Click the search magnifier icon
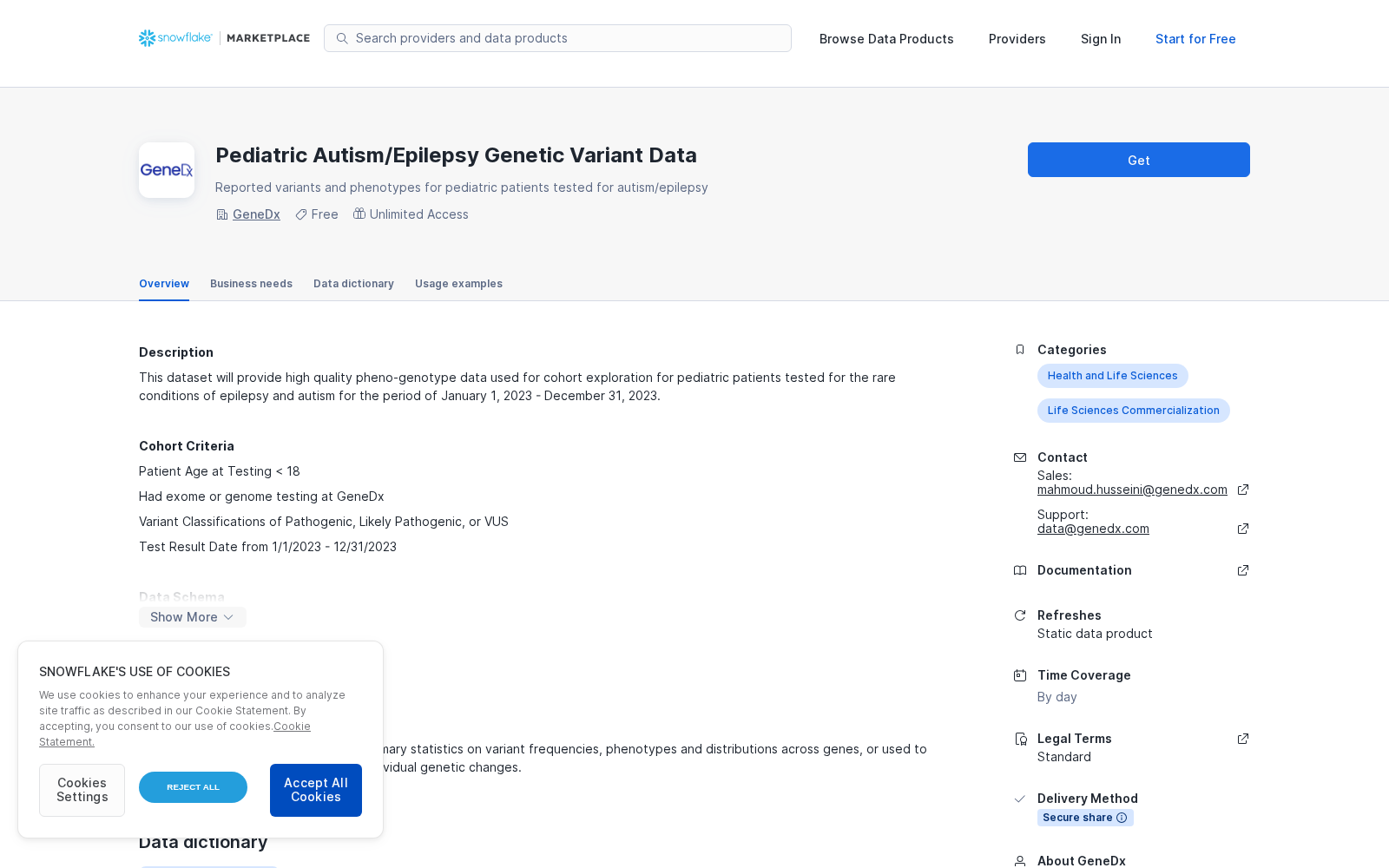The image size is (1389, 868). pyautogui.click(x=342, y=38)
